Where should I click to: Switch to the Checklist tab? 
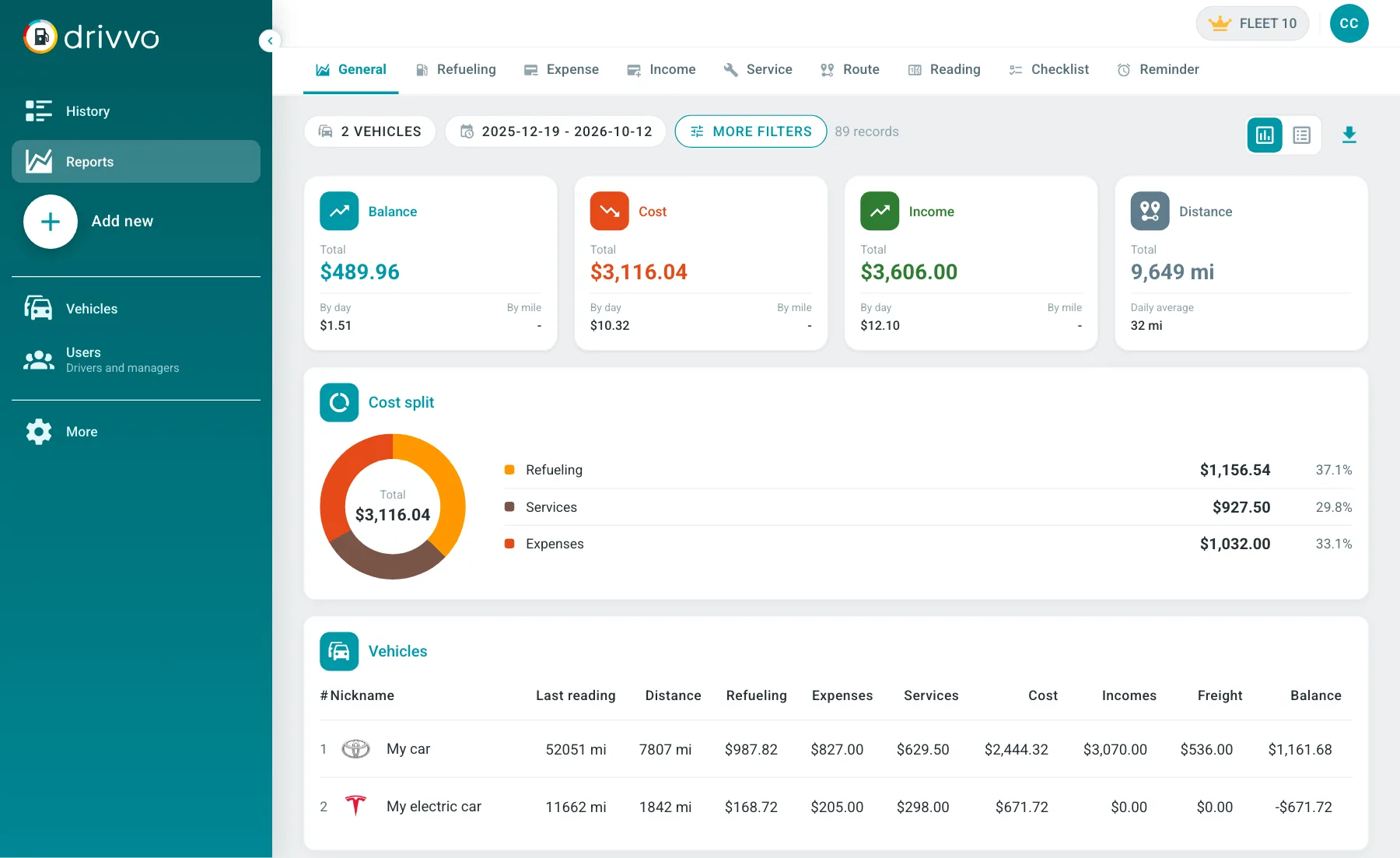click(1048, 70)
